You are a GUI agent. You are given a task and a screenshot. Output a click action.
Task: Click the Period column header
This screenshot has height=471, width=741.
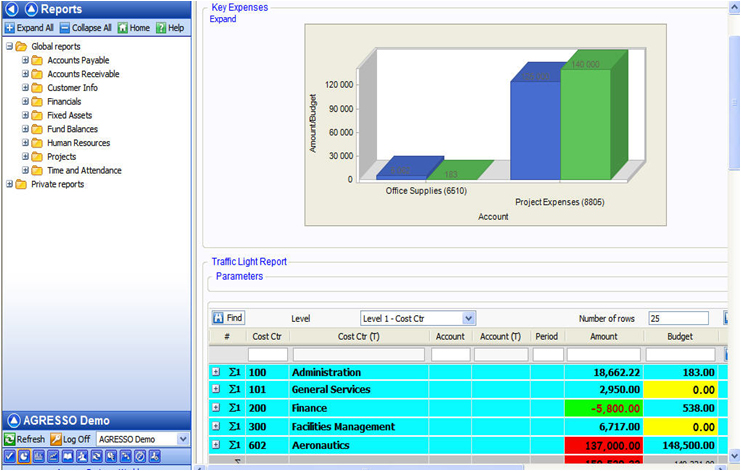click(547, 336)
